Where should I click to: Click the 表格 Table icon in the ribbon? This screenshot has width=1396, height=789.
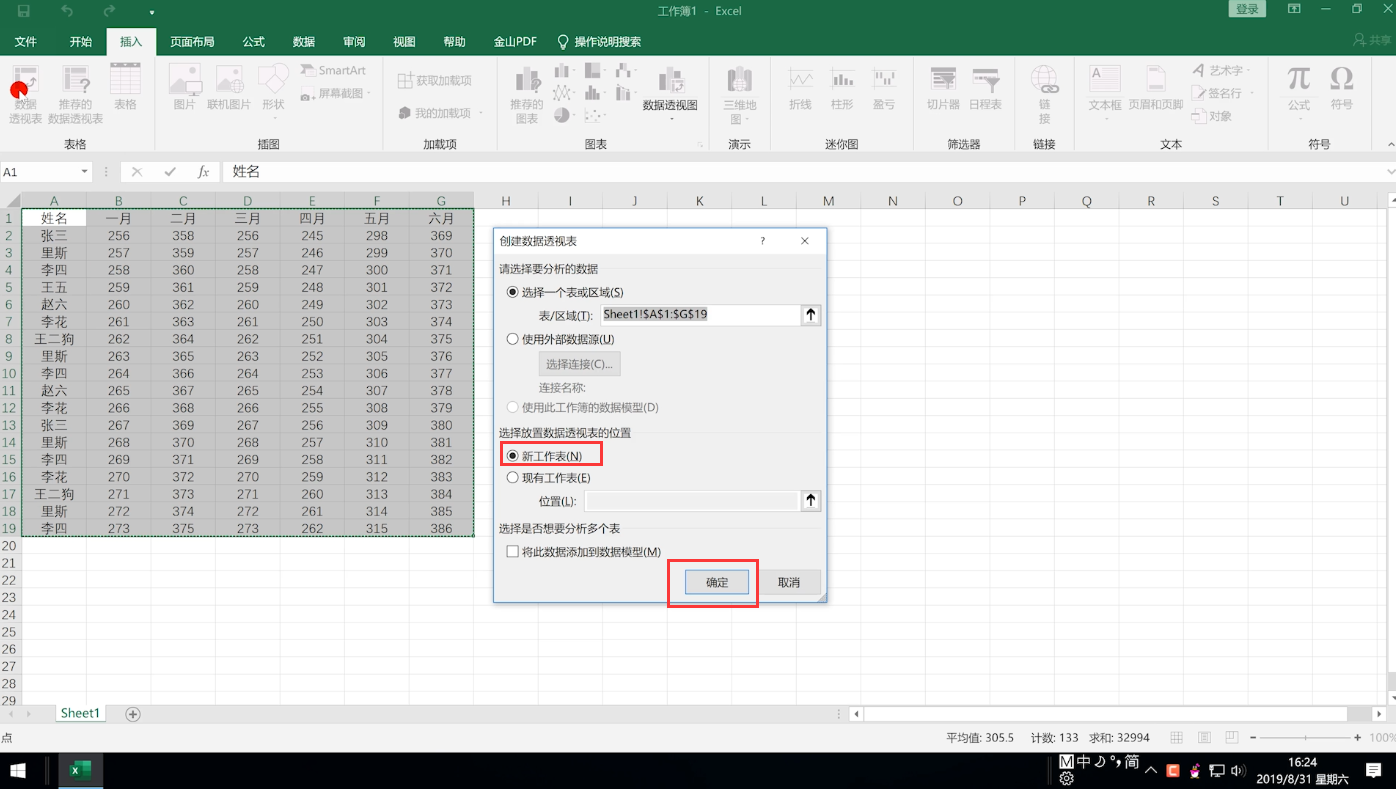click(125, 88)
